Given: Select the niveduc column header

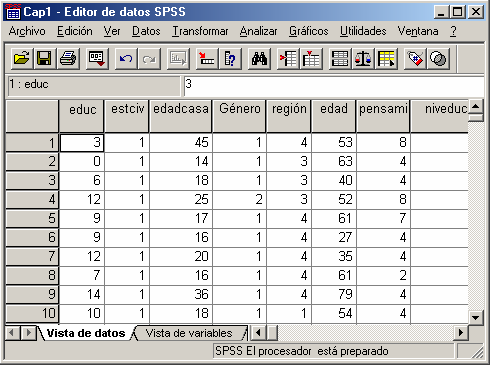Looking at the screenshot, I should coord(439,116).
